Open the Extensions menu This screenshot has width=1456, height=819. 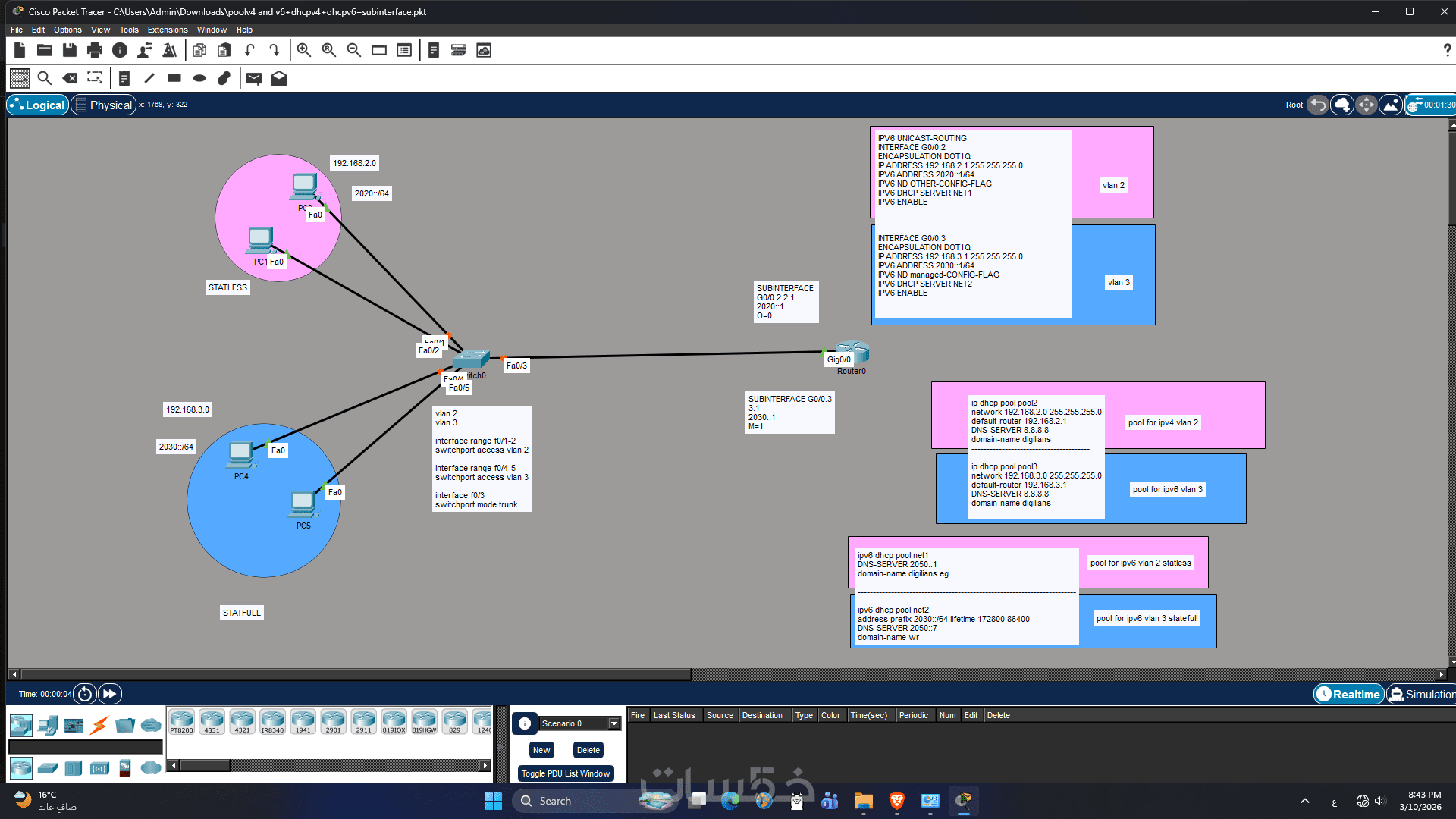(x=167, y=30)
